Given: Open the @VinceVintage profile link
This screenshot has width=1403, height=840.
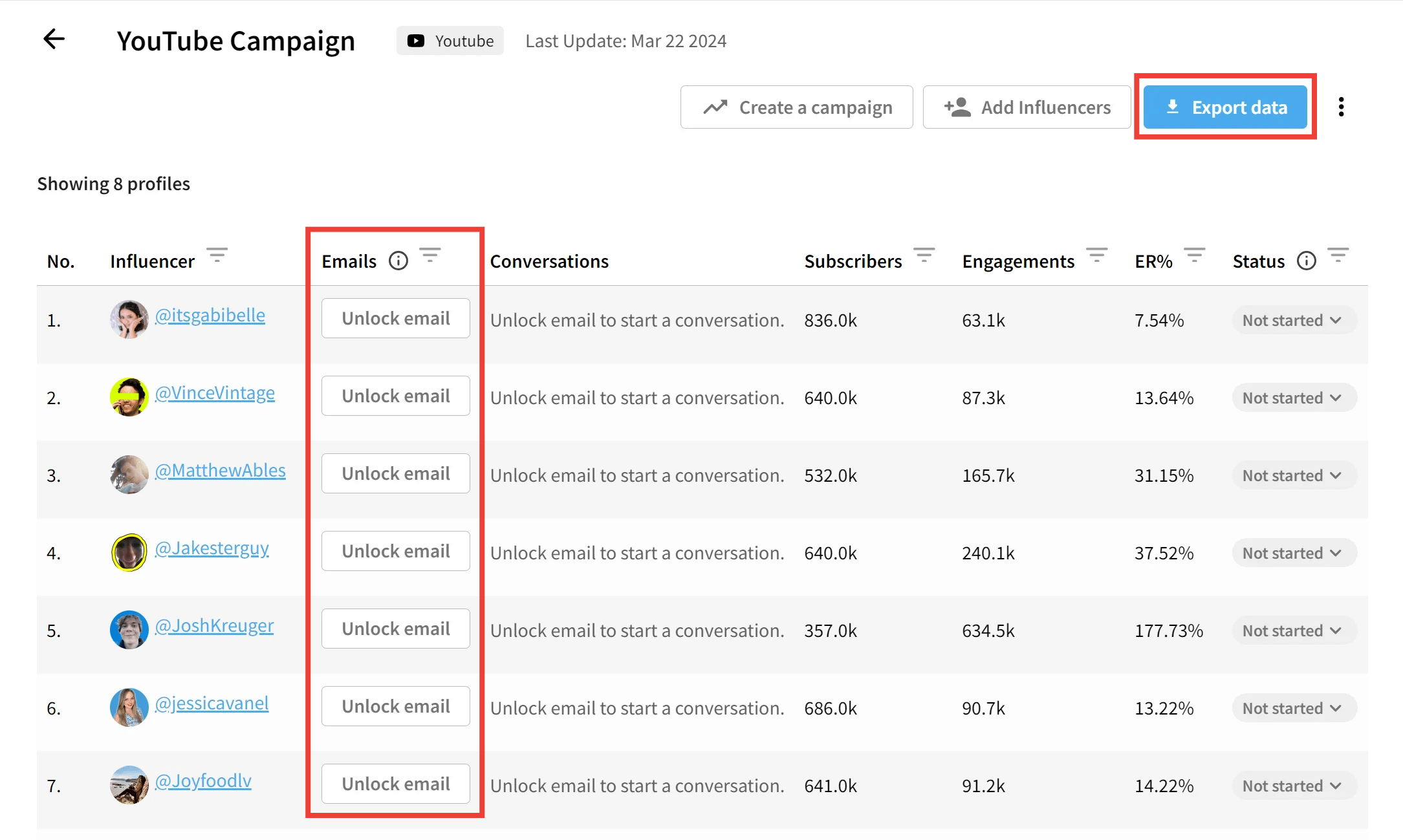Looking at the screenshot, I should point(215,393).
